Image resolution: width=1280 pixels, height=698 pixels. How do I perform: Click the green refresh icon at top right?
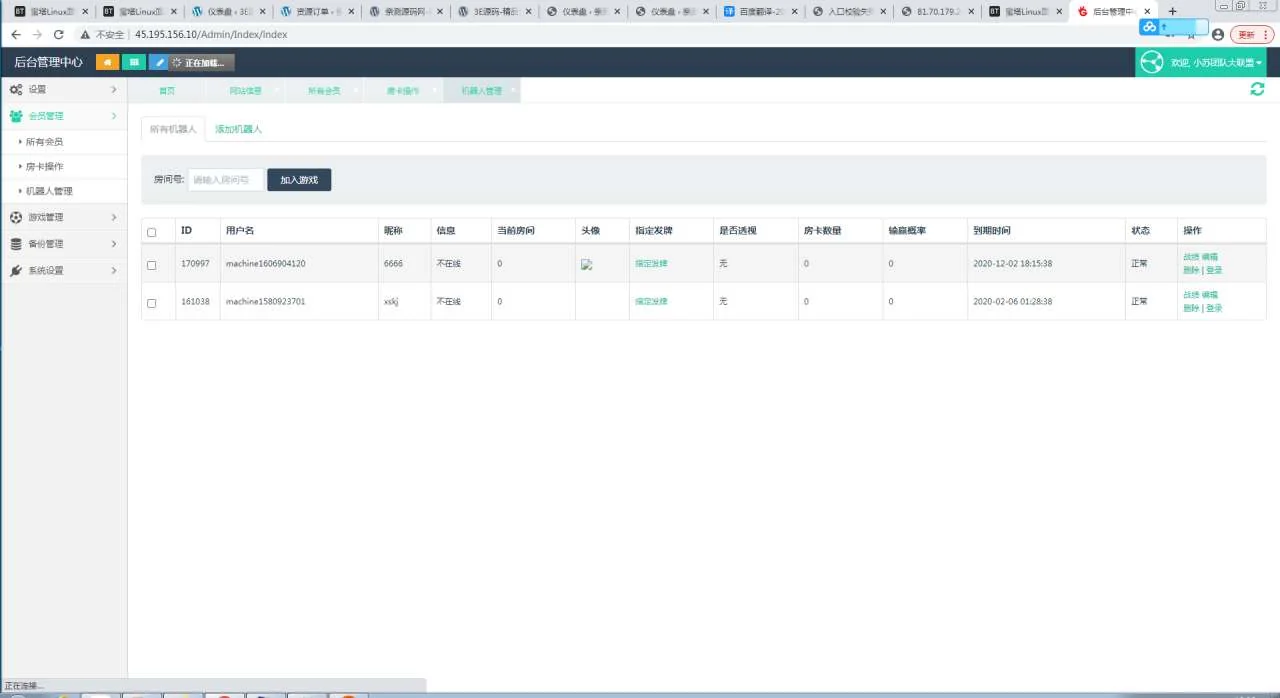click(1257, 89)
